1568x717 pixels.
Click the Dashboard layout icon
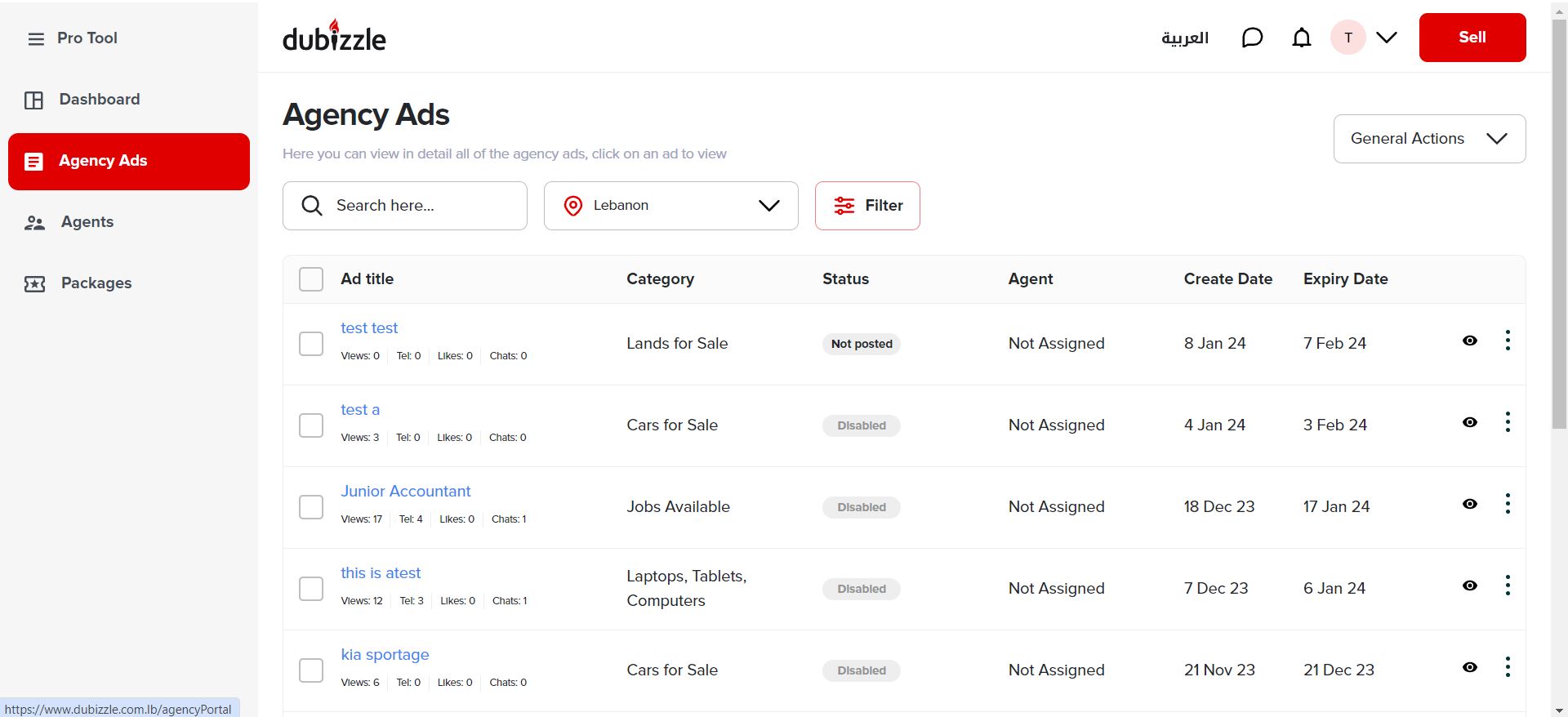tap(33, 100)
